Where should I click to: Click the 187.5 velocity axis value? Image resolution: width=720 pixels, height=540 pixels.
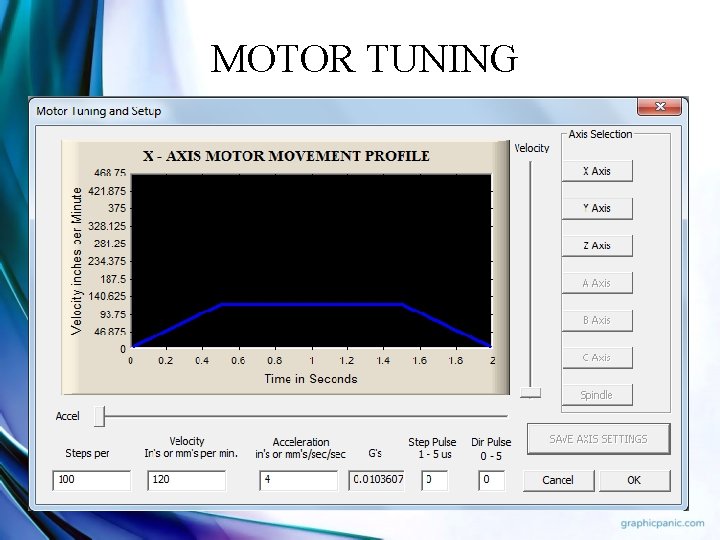[x=113, y=279]
